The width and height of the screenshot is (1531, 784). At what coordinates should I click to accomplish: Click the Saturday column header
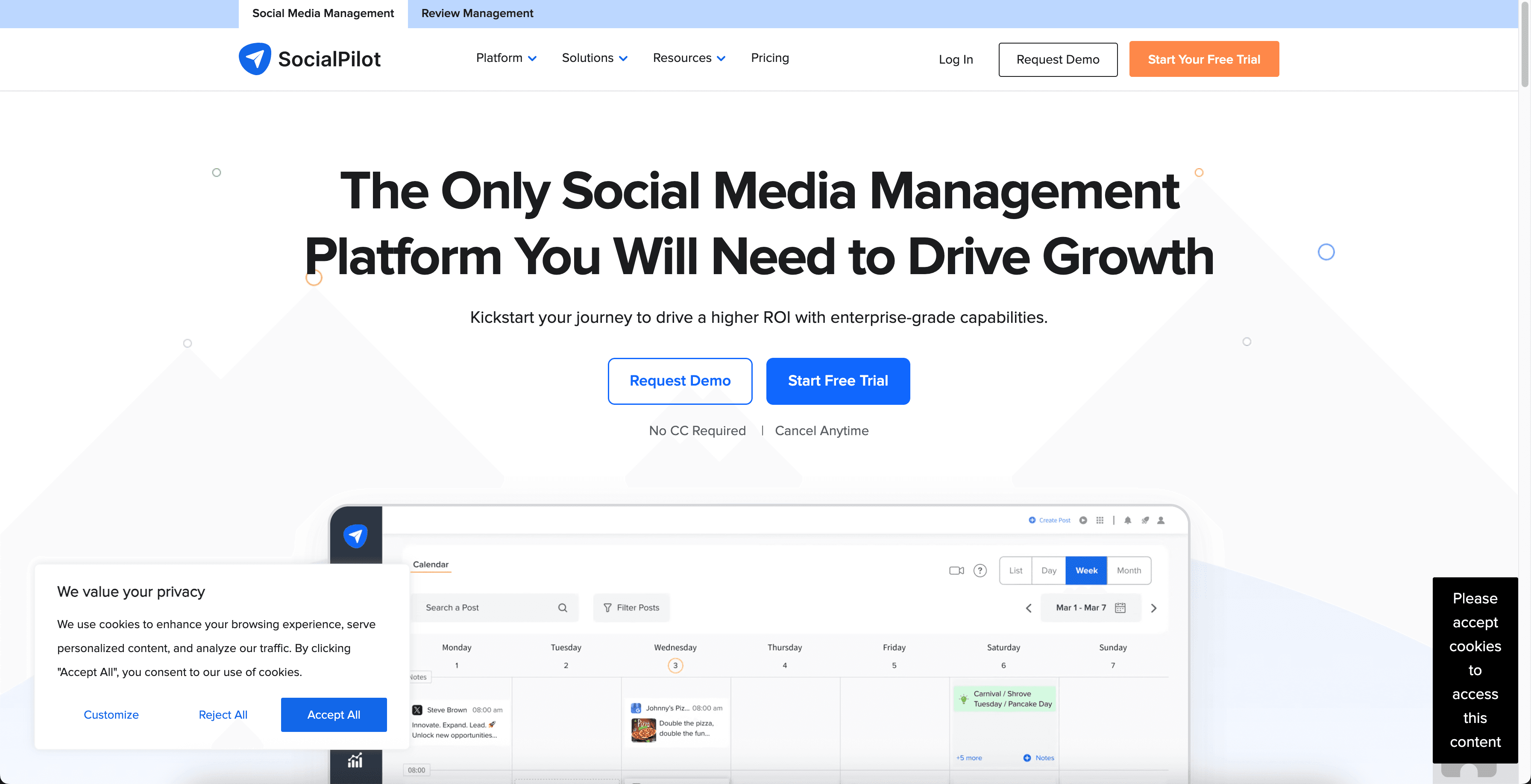(1003, 647)
